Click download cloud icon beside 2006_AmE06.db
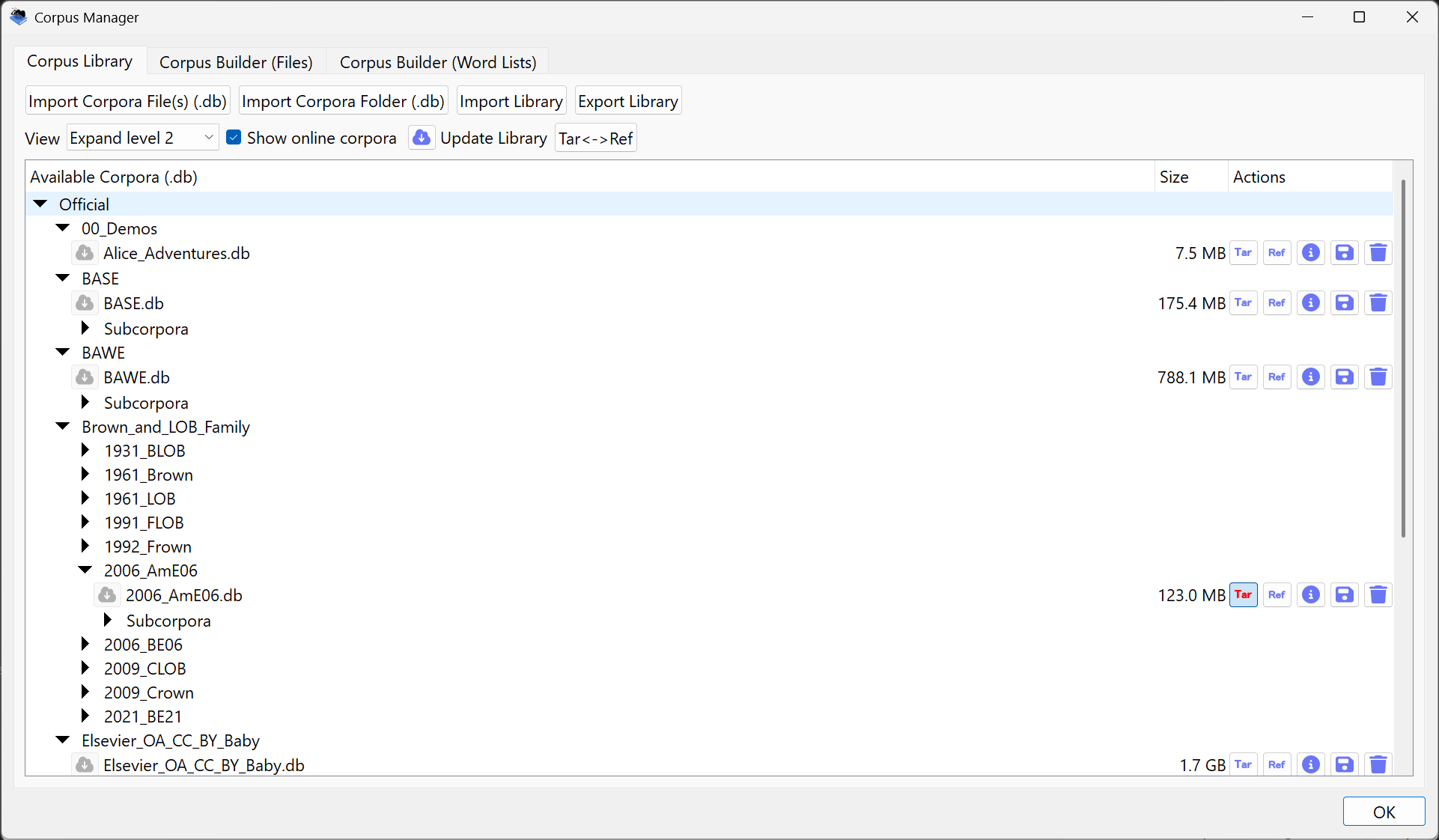1439x840 pixels. click(107, 595)
